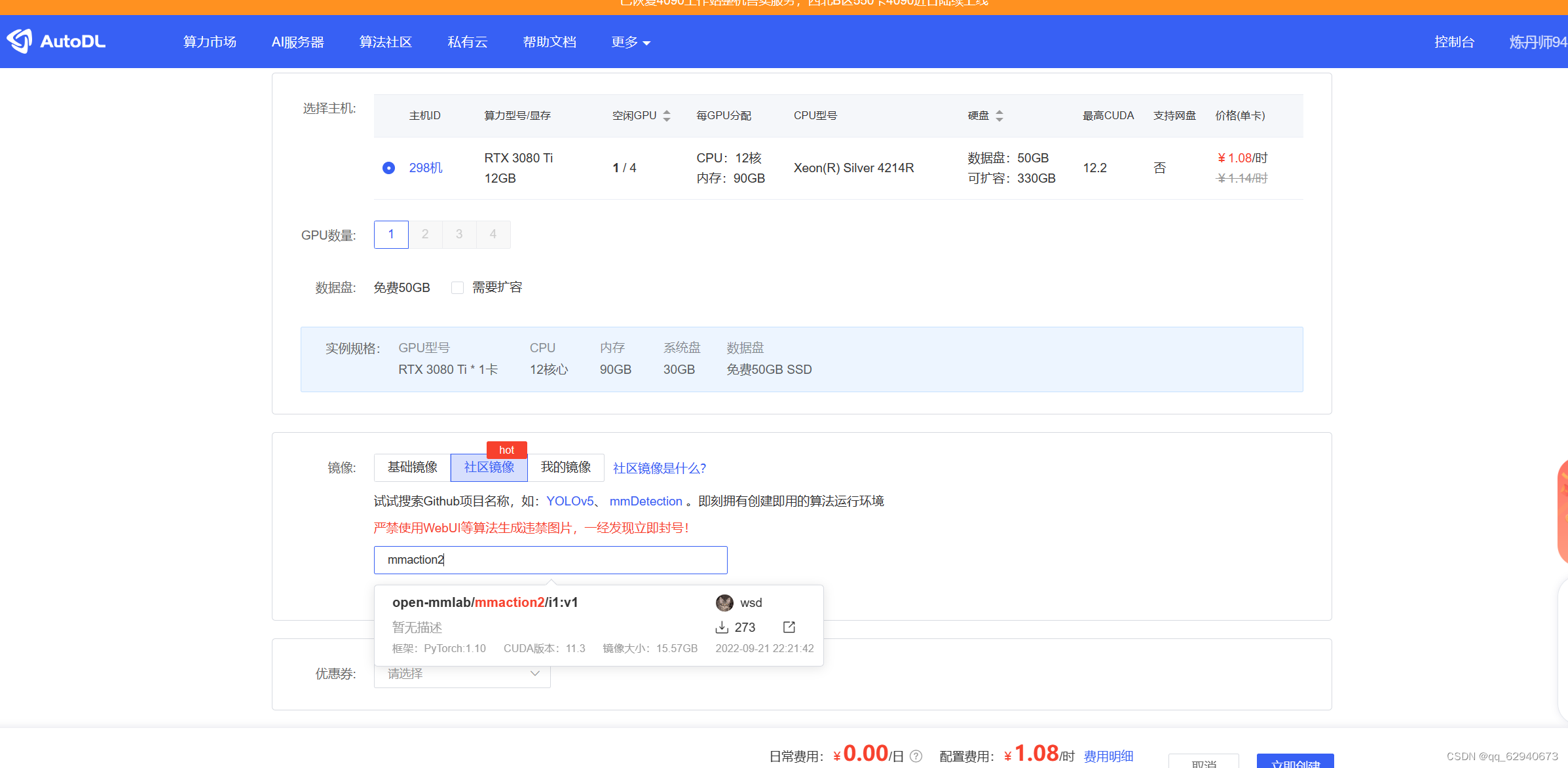Screen dimensions: 1568x768
Task: Switch to 我的镜像 tab
Action: [565, 467]
